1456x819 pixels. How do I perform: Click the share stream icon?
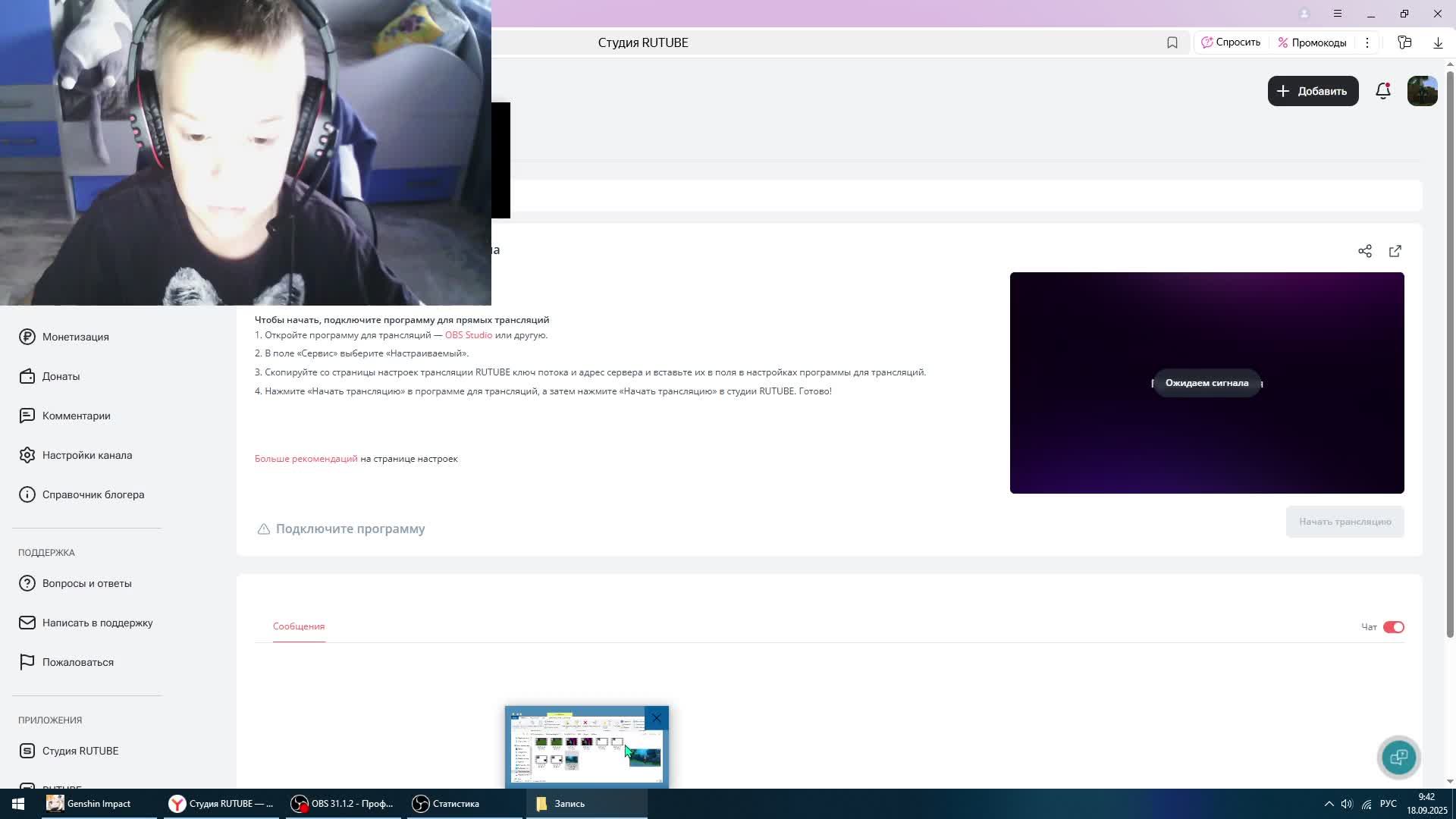(1364, 251)
